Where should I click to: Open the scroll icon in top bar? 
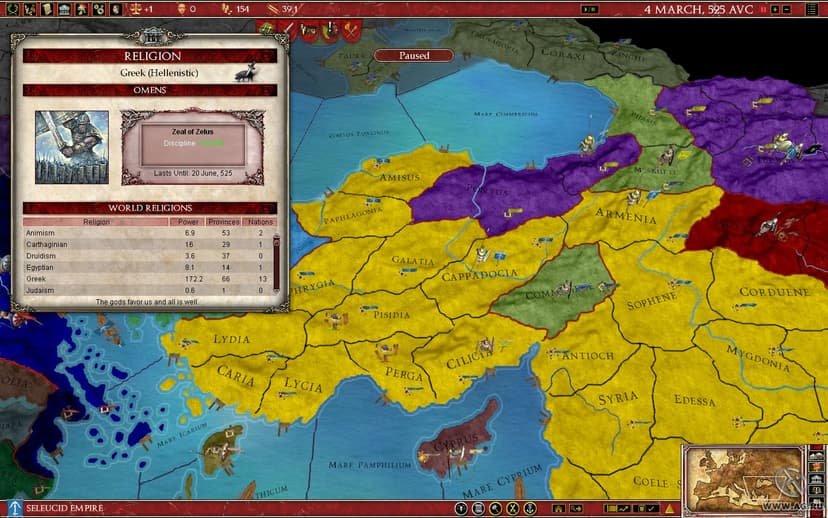(x=46, y=8)
